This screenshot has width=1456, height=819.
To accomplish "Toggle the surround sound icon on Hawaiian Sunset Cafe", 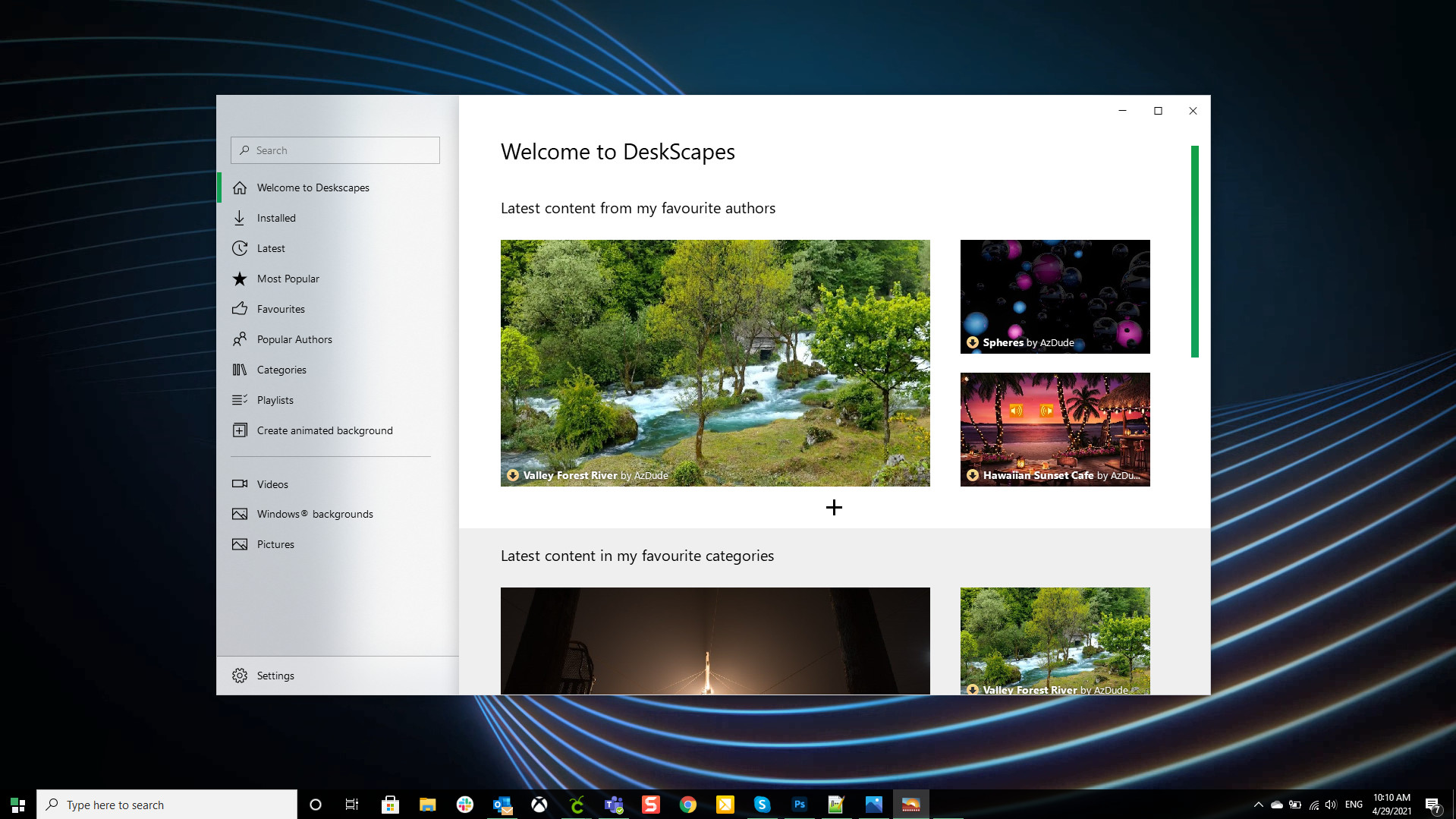I will point(1046,410).
